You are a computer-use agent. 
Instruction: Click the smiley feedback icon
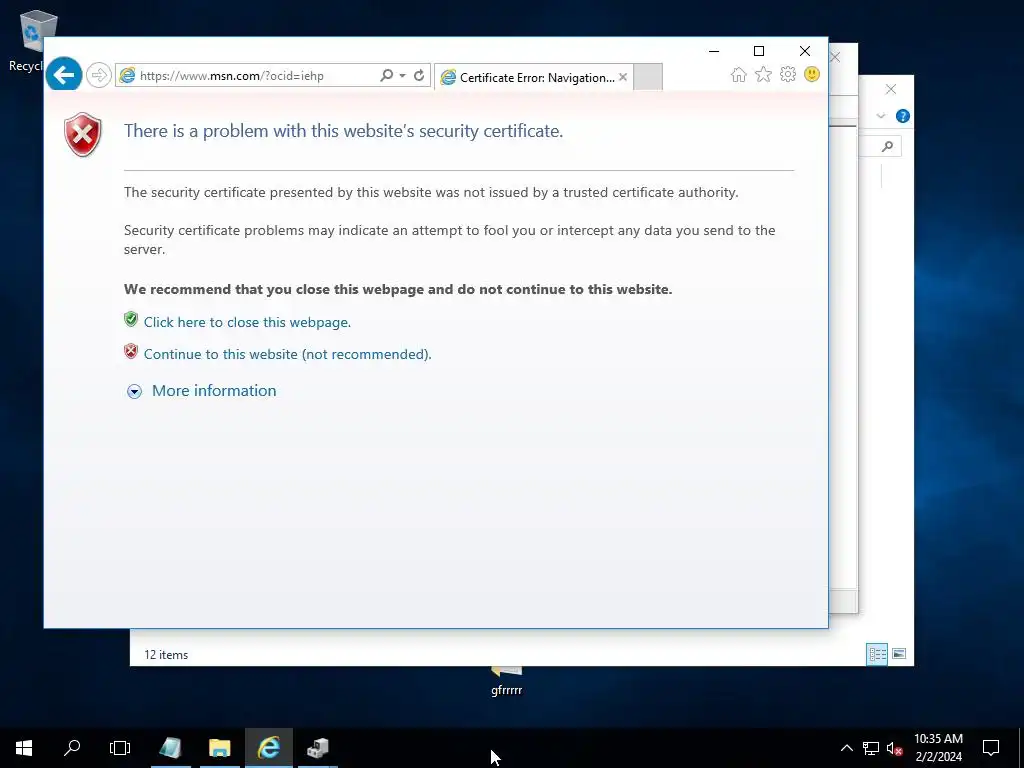pyautogui.click(x=812, y=74)
